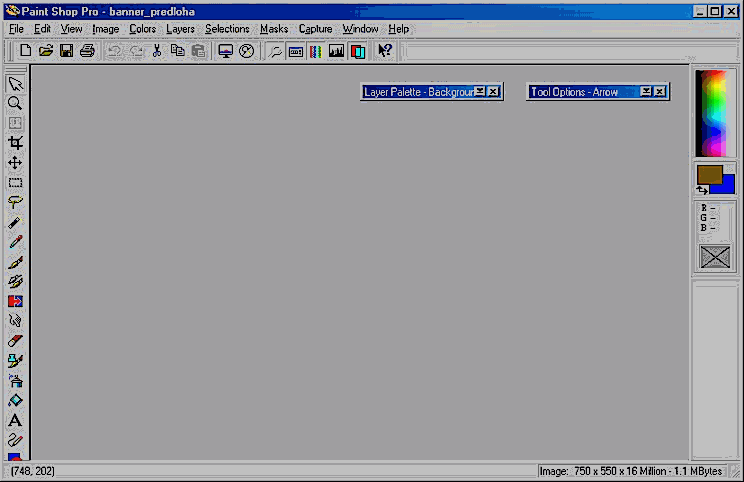Select the Flood Fill tool
This screenshot has height=482, width=744.
pos(15,400)
